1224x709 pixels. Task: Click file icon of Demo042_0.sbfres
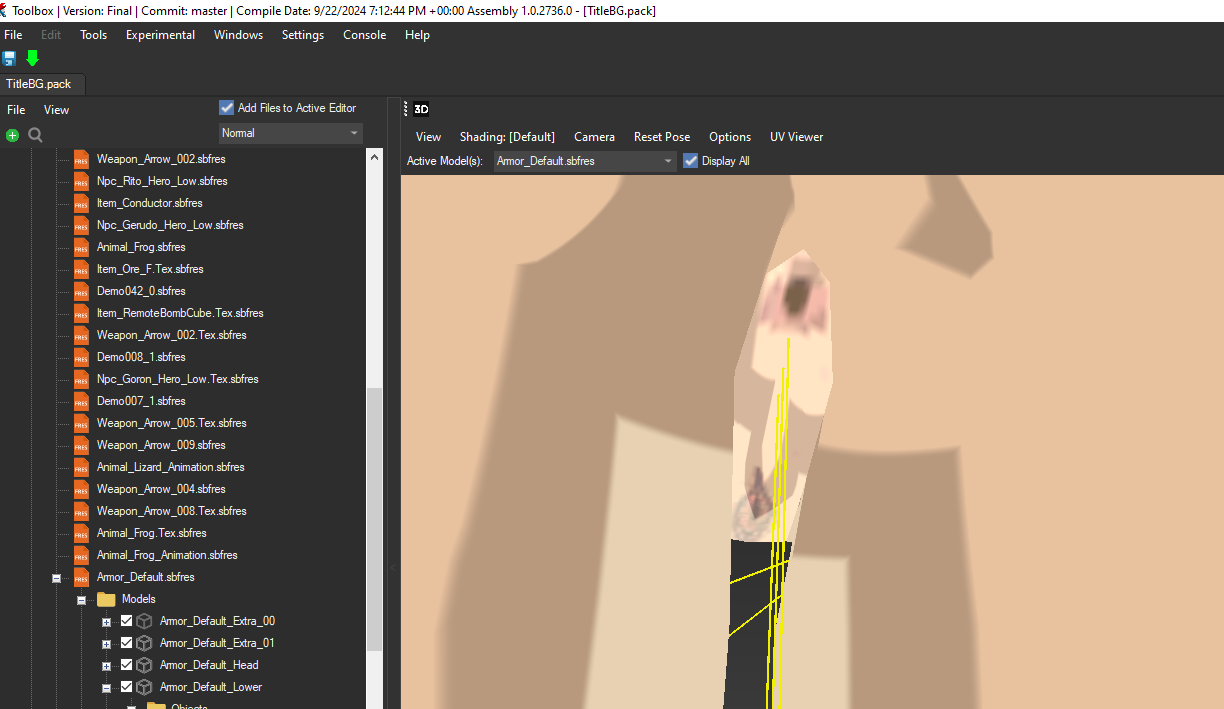click(x=82, y=291)
